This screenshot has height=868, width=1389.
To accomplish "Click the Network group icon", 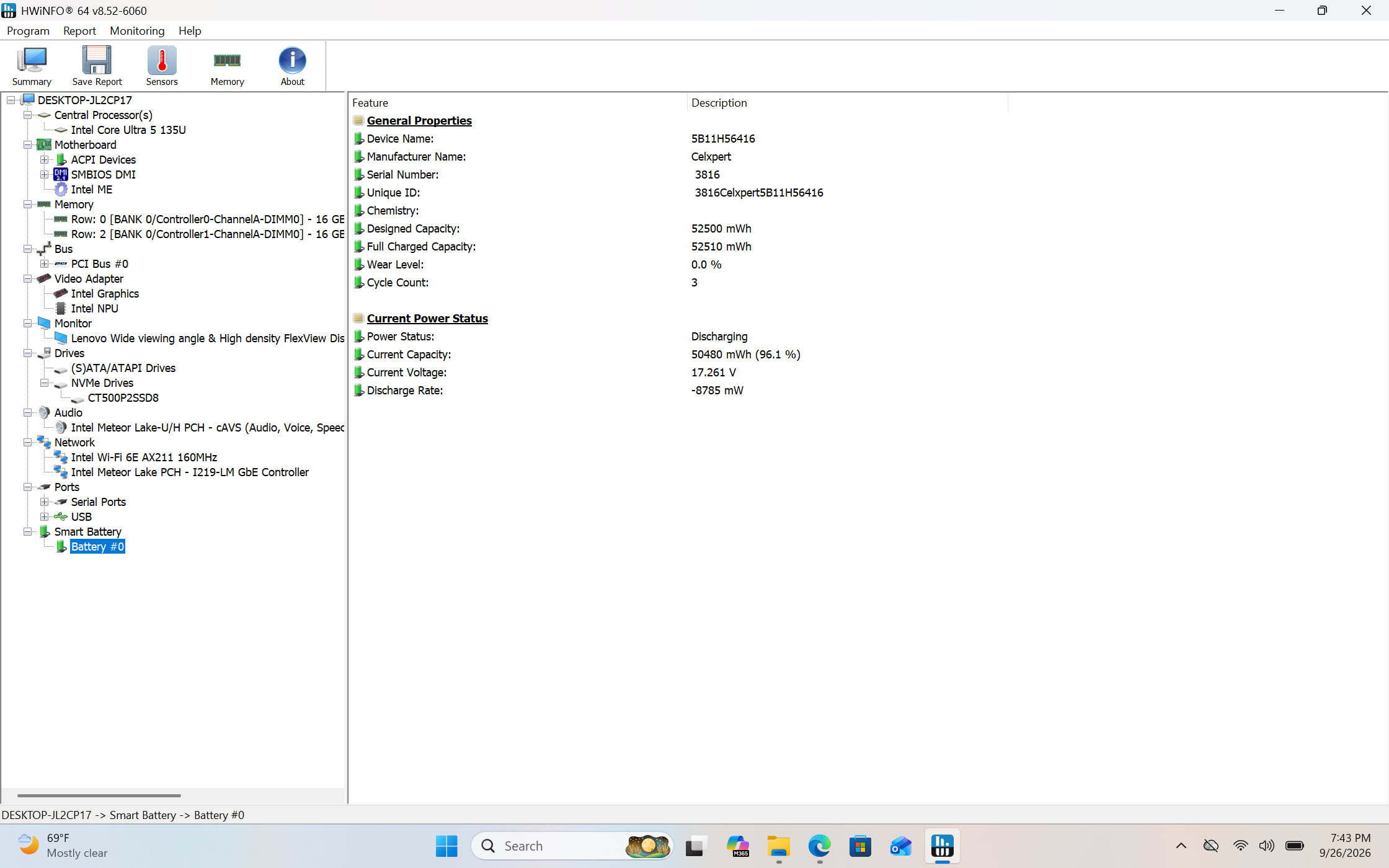I will (44, 442).
